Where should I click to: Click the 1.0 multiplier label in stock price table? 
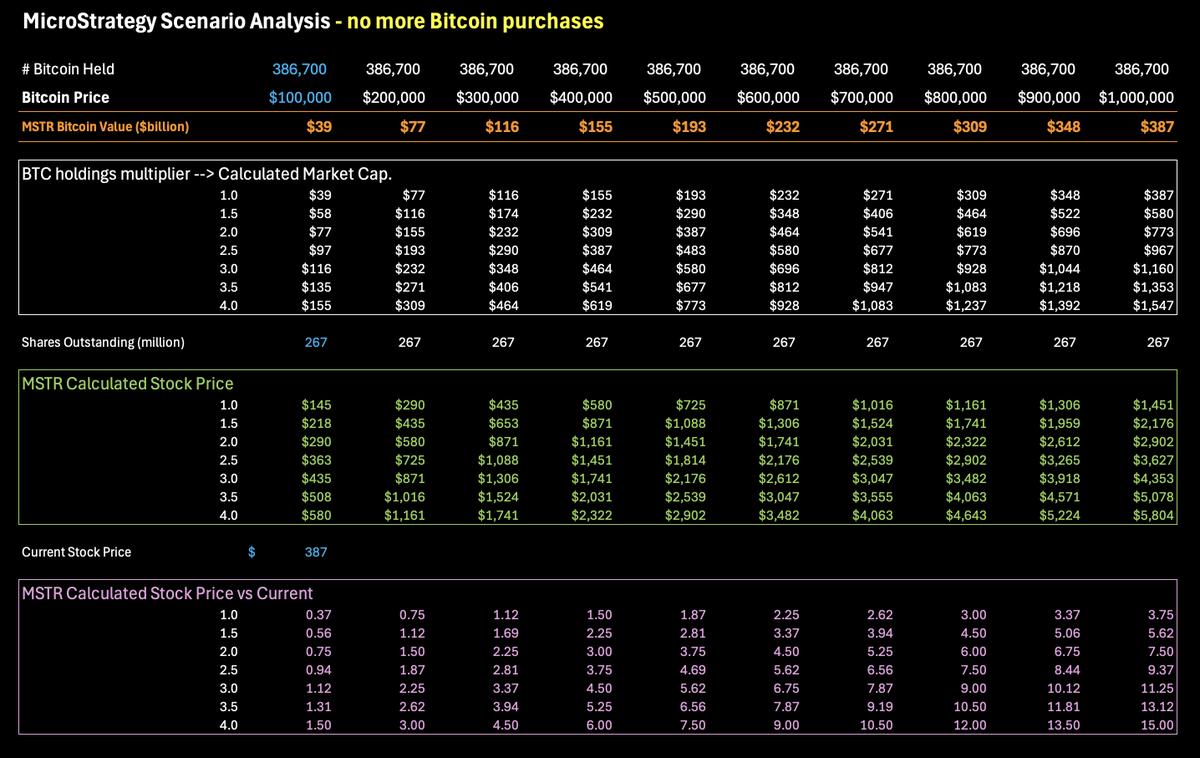[229, 404]
